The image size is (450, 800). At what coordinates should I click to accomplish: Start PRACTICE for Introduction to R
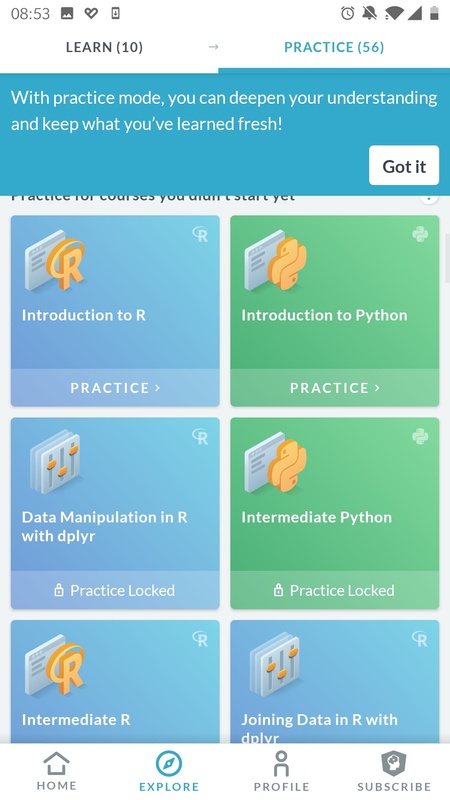tap(115, 388)
